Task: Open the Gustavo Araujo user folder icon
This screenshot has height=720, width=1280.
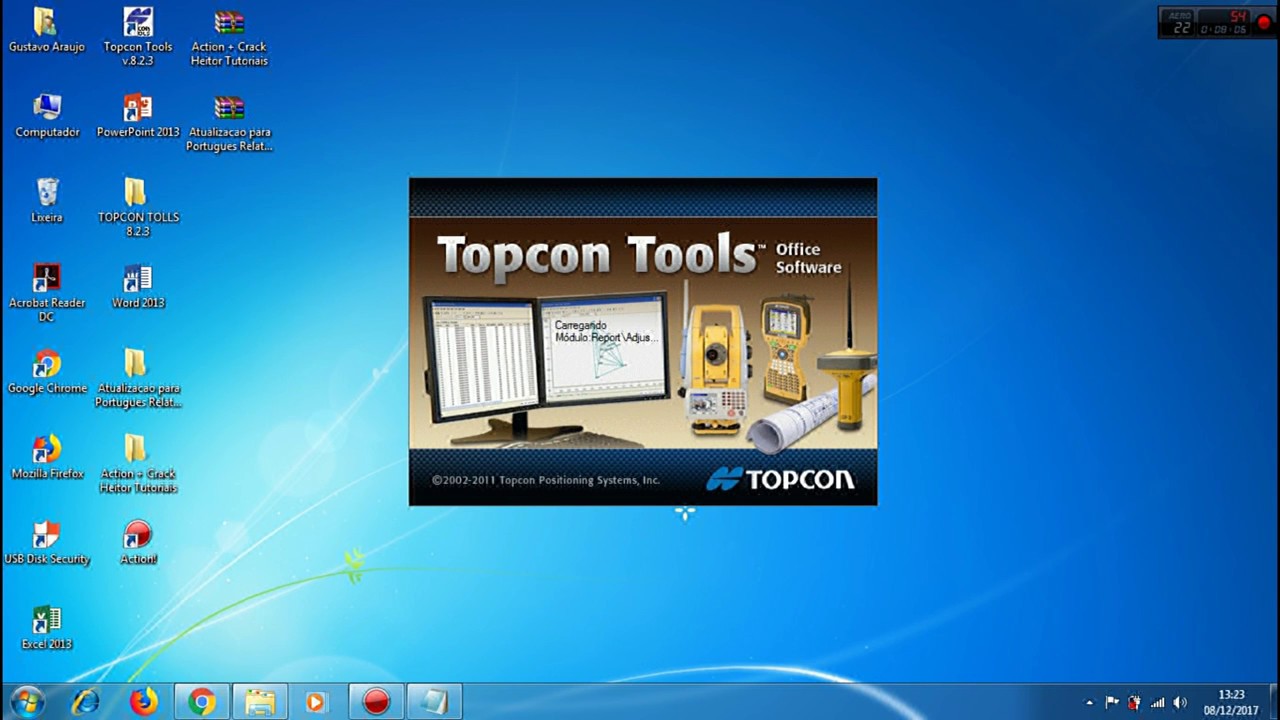Action: coord(46,31)
